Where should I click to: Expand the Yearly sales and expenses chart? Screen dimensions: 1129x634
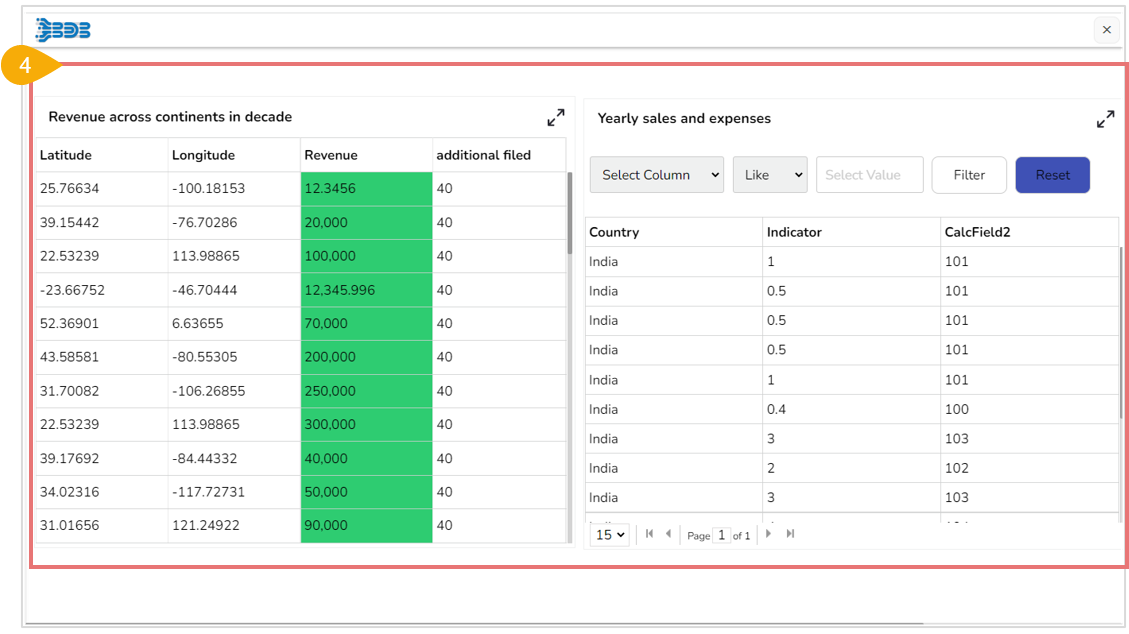coord(1105,120)
